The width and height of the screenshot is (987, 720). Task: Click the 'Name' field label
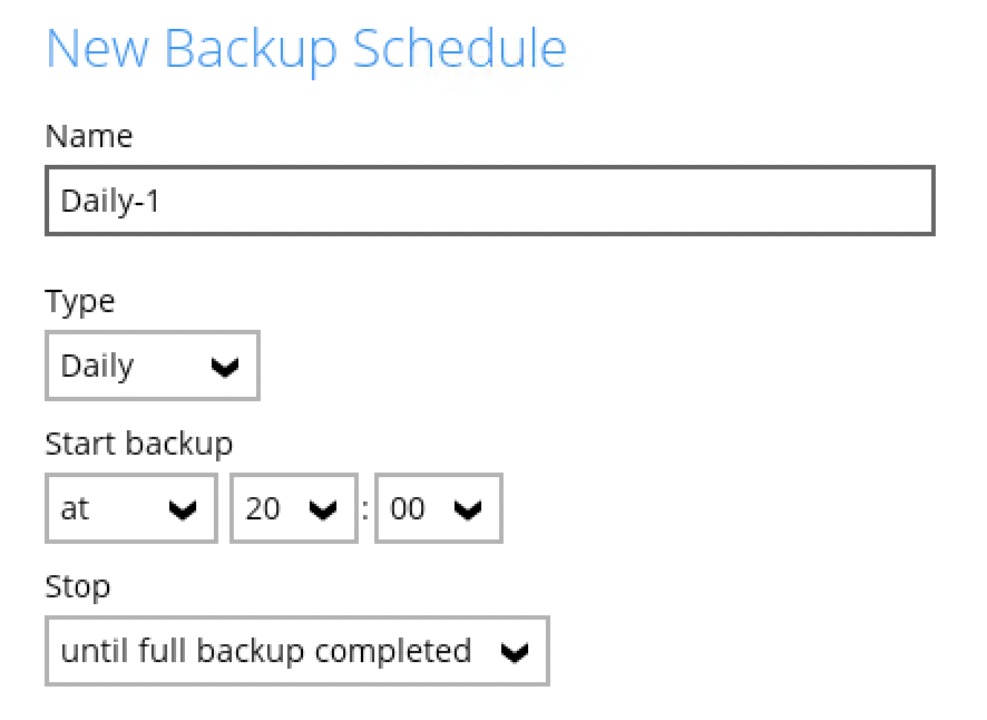click(x=89, y=136)
